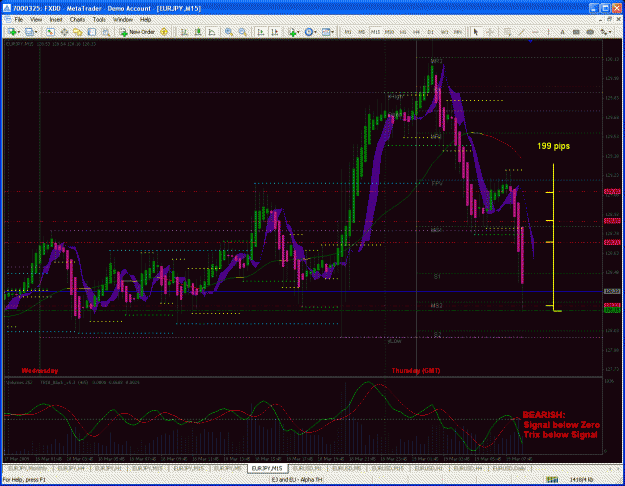Show the Market Watch window
The height and width of the screenshot is (486, 625).
50,32
